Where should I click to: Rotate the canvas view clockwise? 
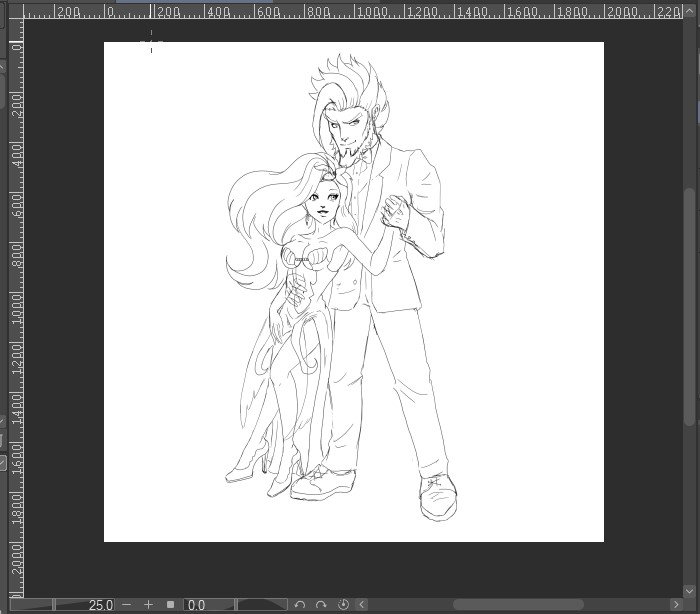[321, 605]
